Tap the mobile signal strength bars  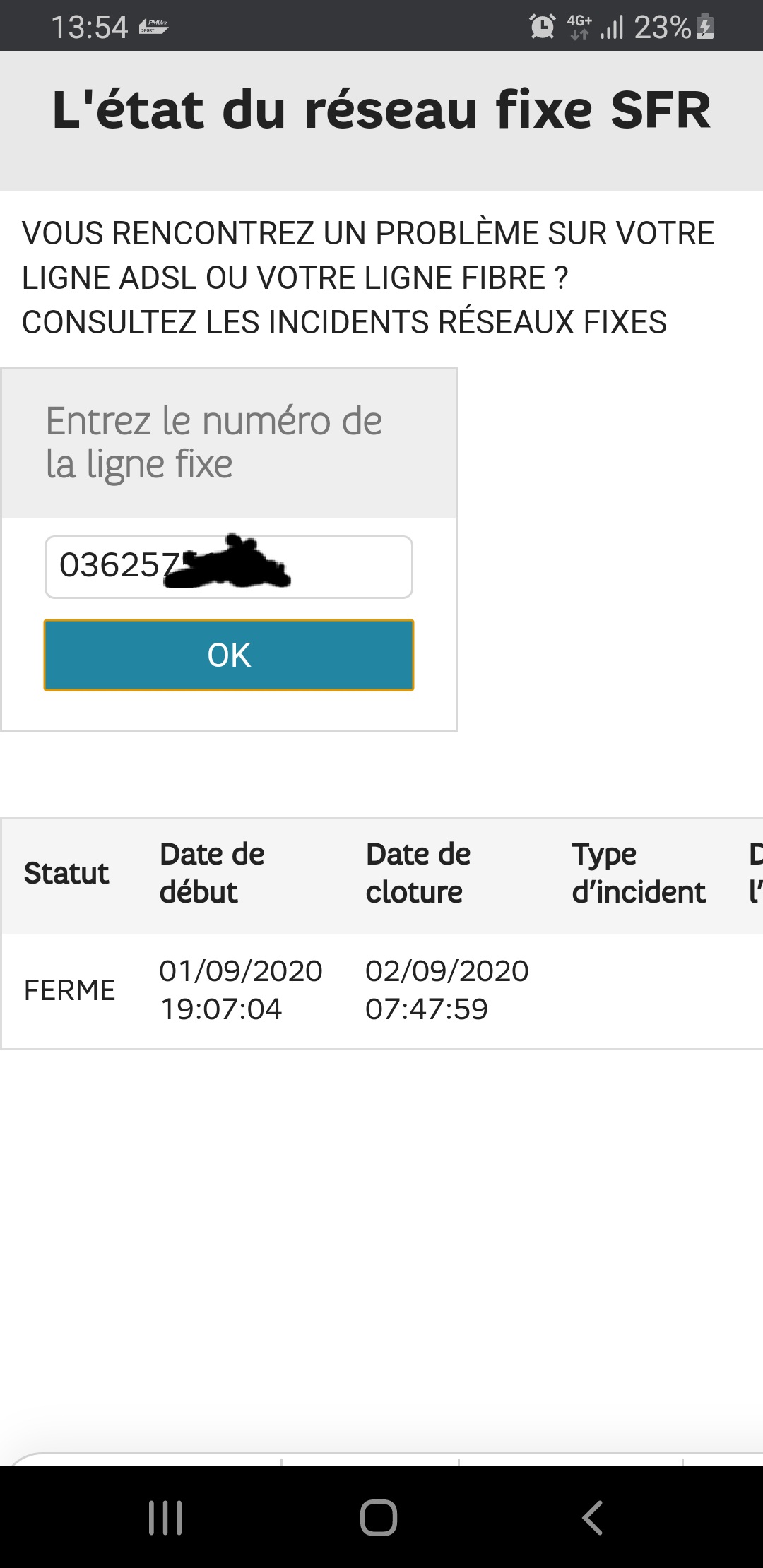612,28
